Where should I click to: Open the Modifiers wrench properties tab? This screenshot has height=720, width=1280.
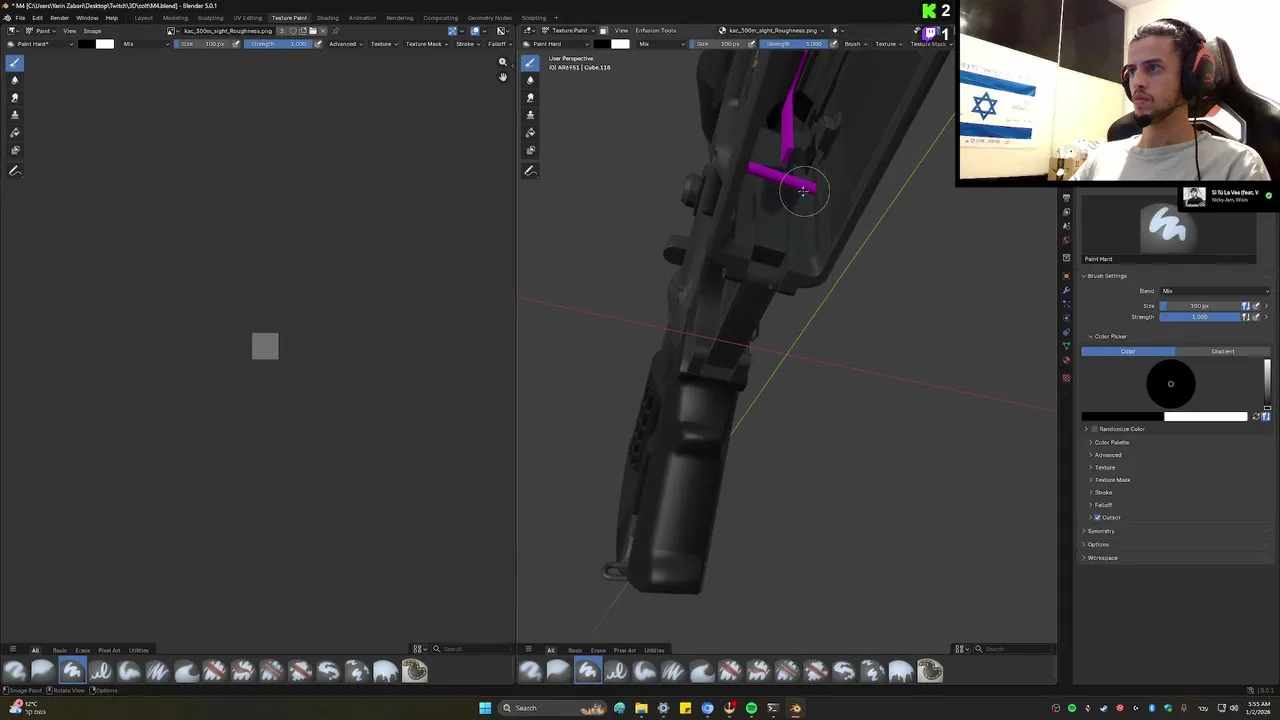tap(1066, 290)
